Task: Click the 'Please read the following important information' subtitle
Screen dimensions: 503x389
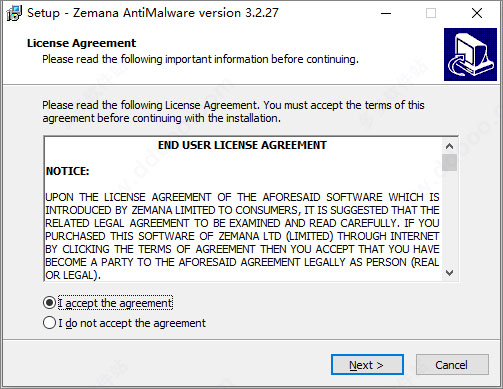Action: (x=200, y=59)
